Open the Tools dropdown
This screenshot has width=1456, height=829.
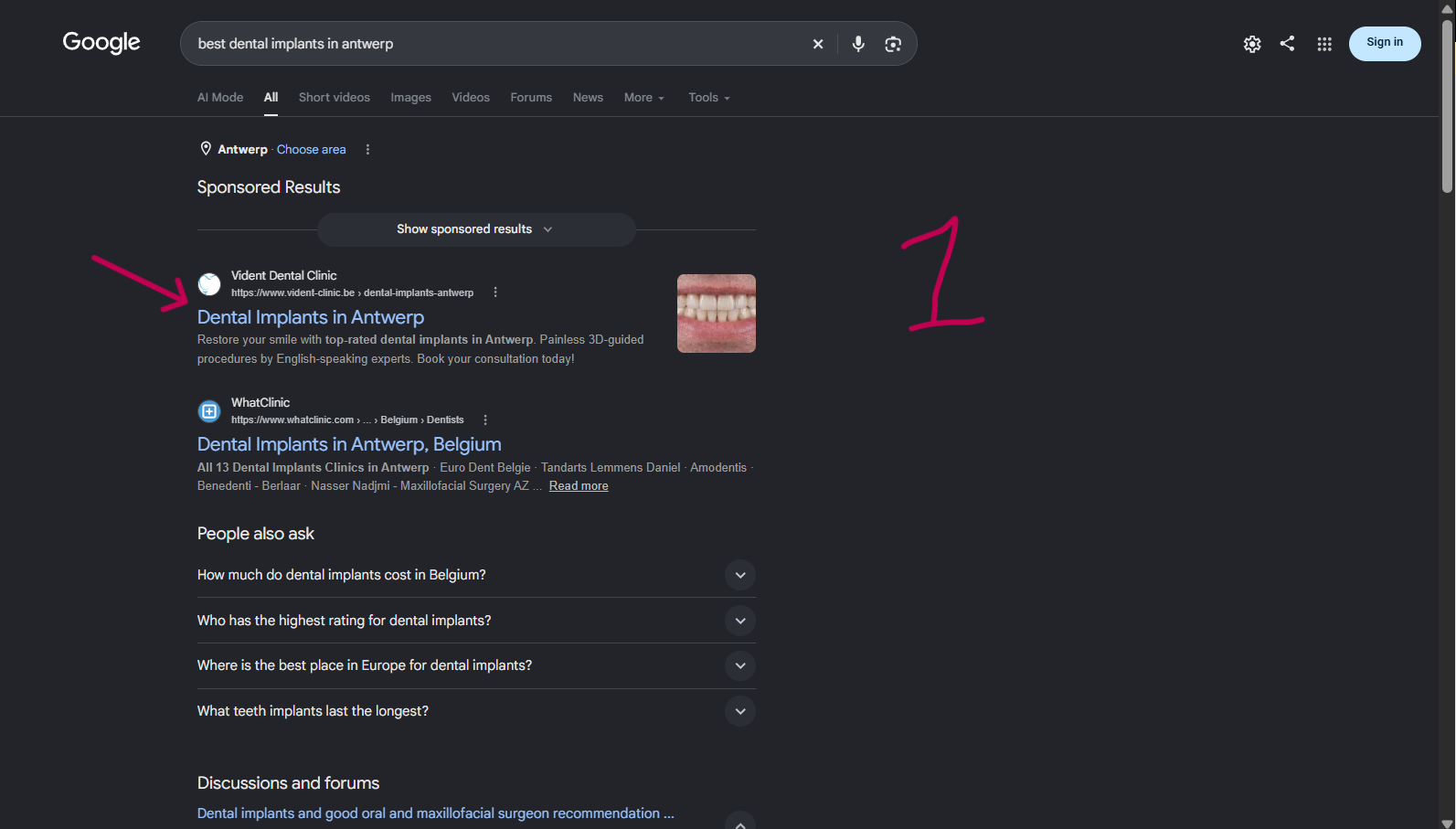tap(709, 98)
